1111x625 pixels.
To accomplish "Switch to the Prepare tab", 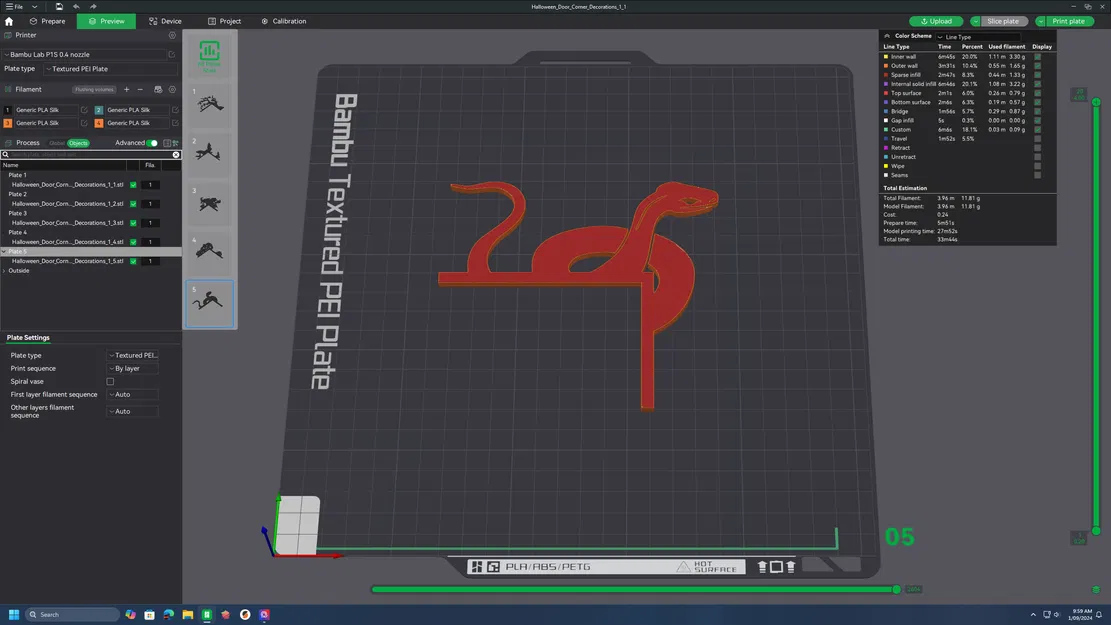I will pos(47,21).
